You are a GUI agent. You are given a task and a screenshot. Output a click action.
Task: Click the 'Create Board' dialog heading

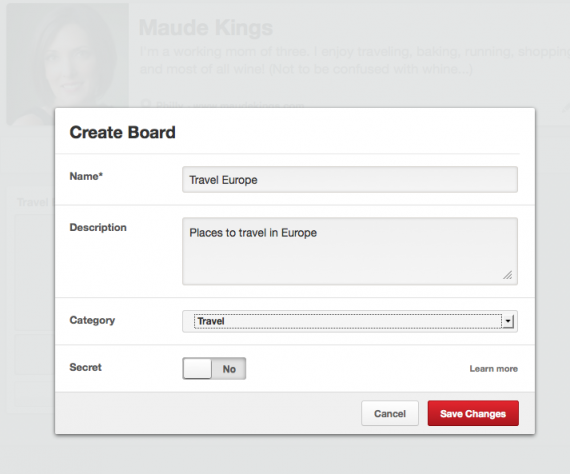click(x=123, y=132)
